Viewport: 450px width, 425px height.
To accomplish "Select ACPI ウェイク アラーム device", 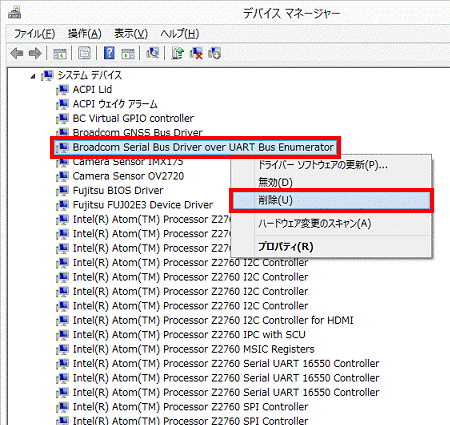I will [x=115, y=104].
